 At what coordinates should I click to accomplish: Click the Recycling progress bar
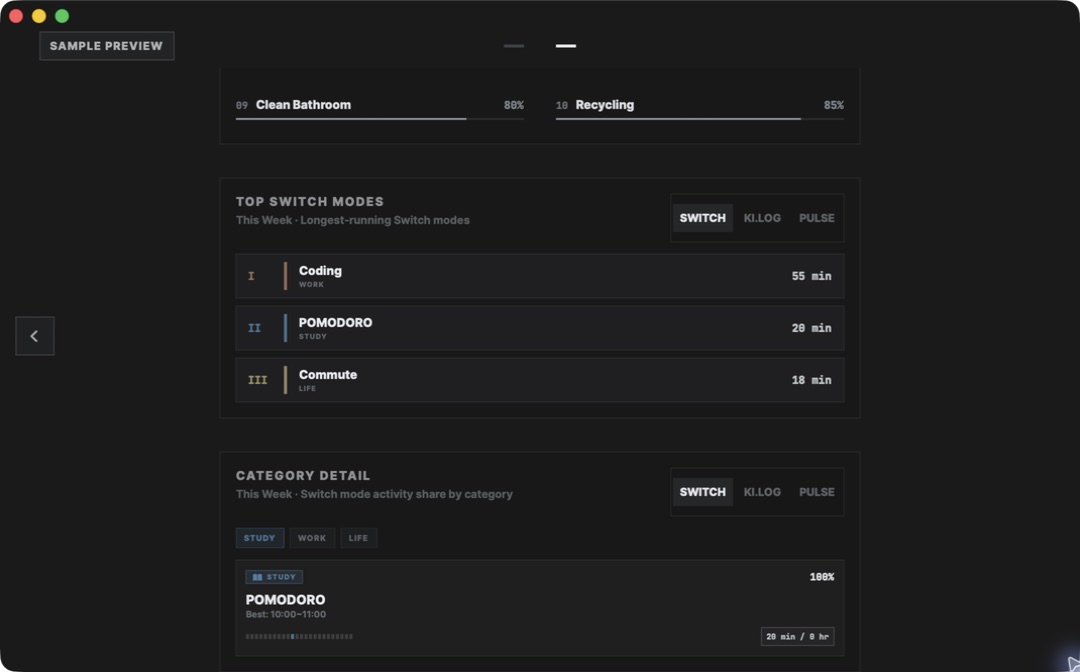pos(700,119)
